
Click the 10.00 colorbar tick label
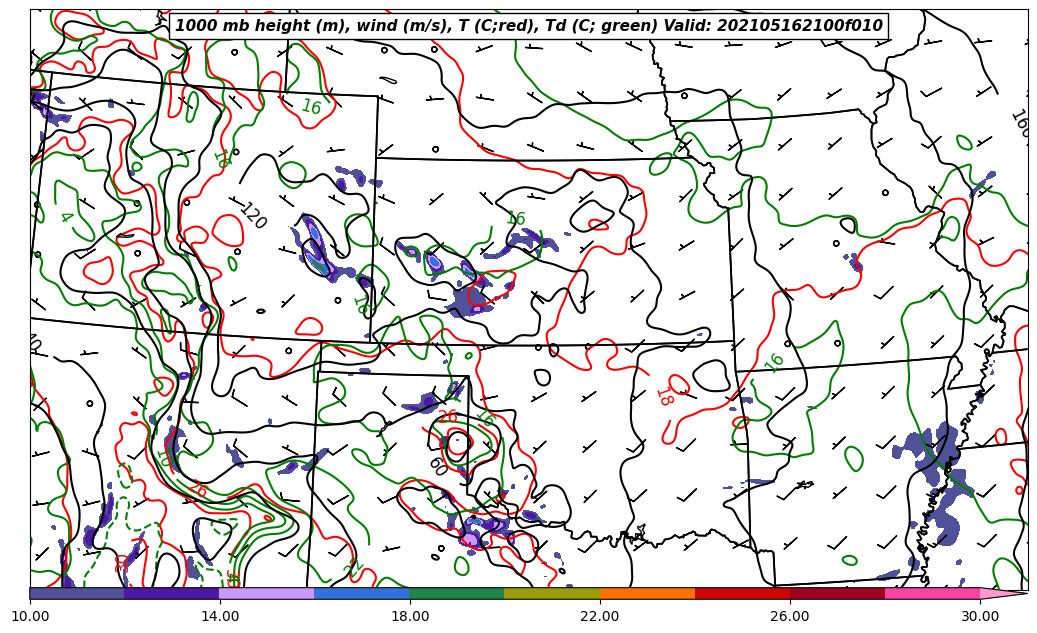click(x=30, y=617)
